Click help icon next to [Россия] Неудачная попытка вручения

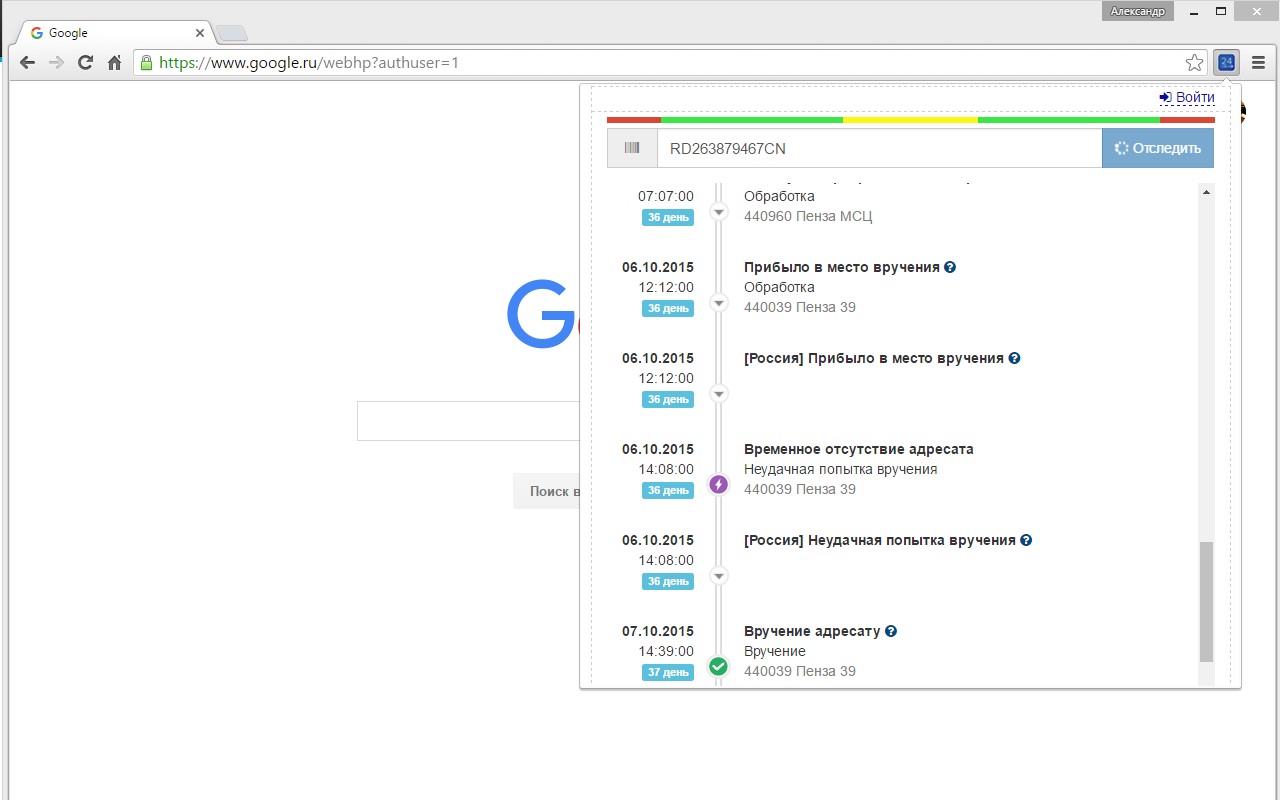click(x=1026, y=540)
